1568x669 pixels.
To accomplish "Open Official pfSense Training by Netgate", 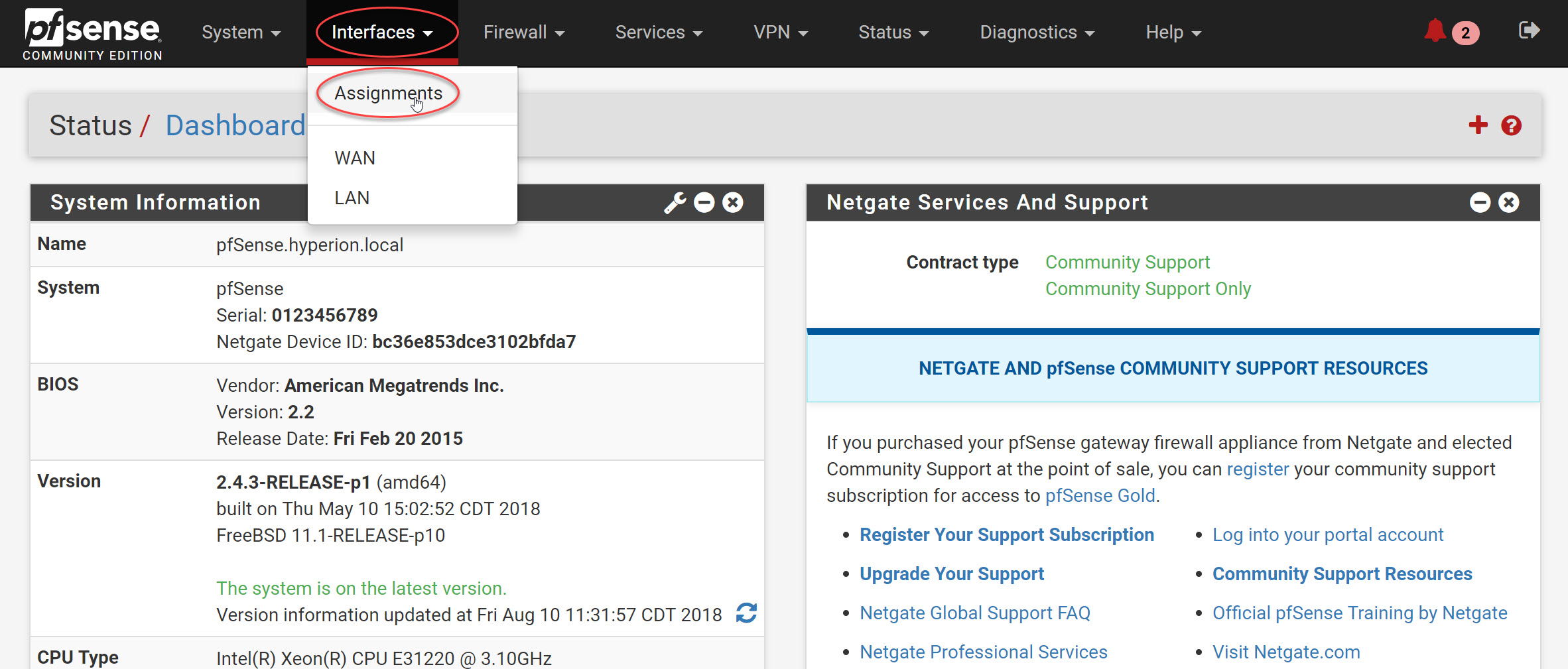I will [x=1360, y=613].
